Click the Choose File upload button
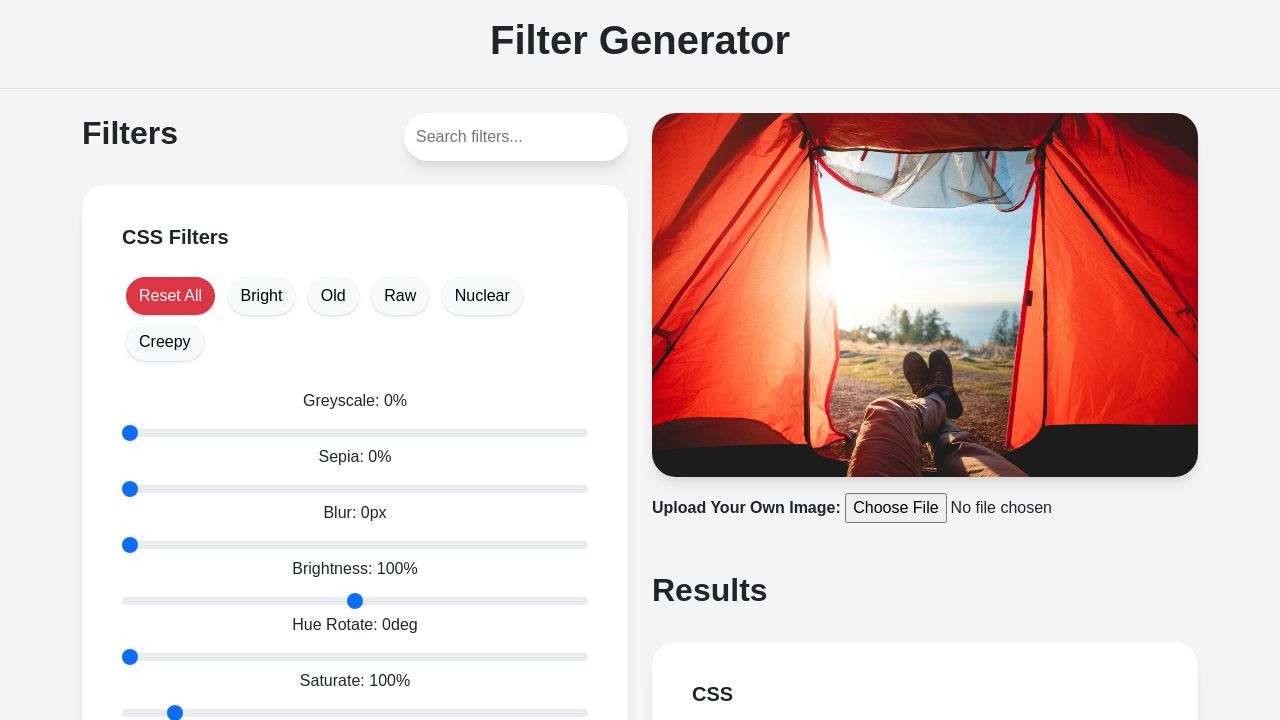 point(896,508)
